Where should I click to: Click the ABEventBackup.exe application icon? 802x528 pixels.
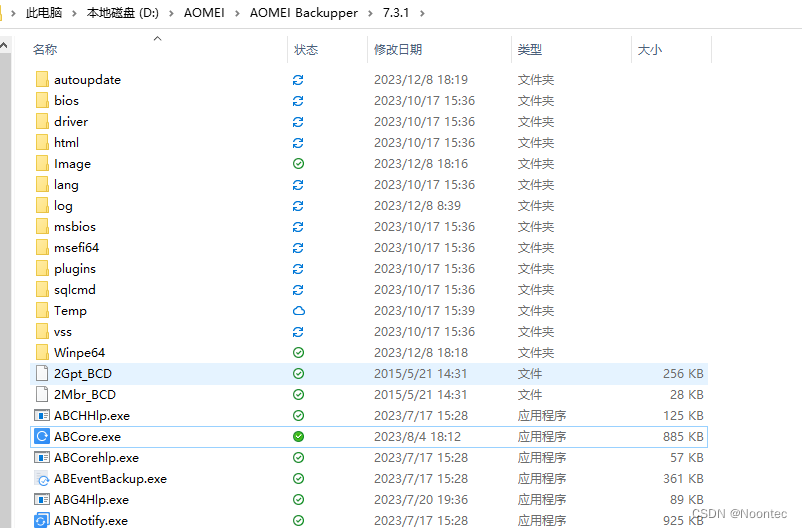click(x=42, y=478)
